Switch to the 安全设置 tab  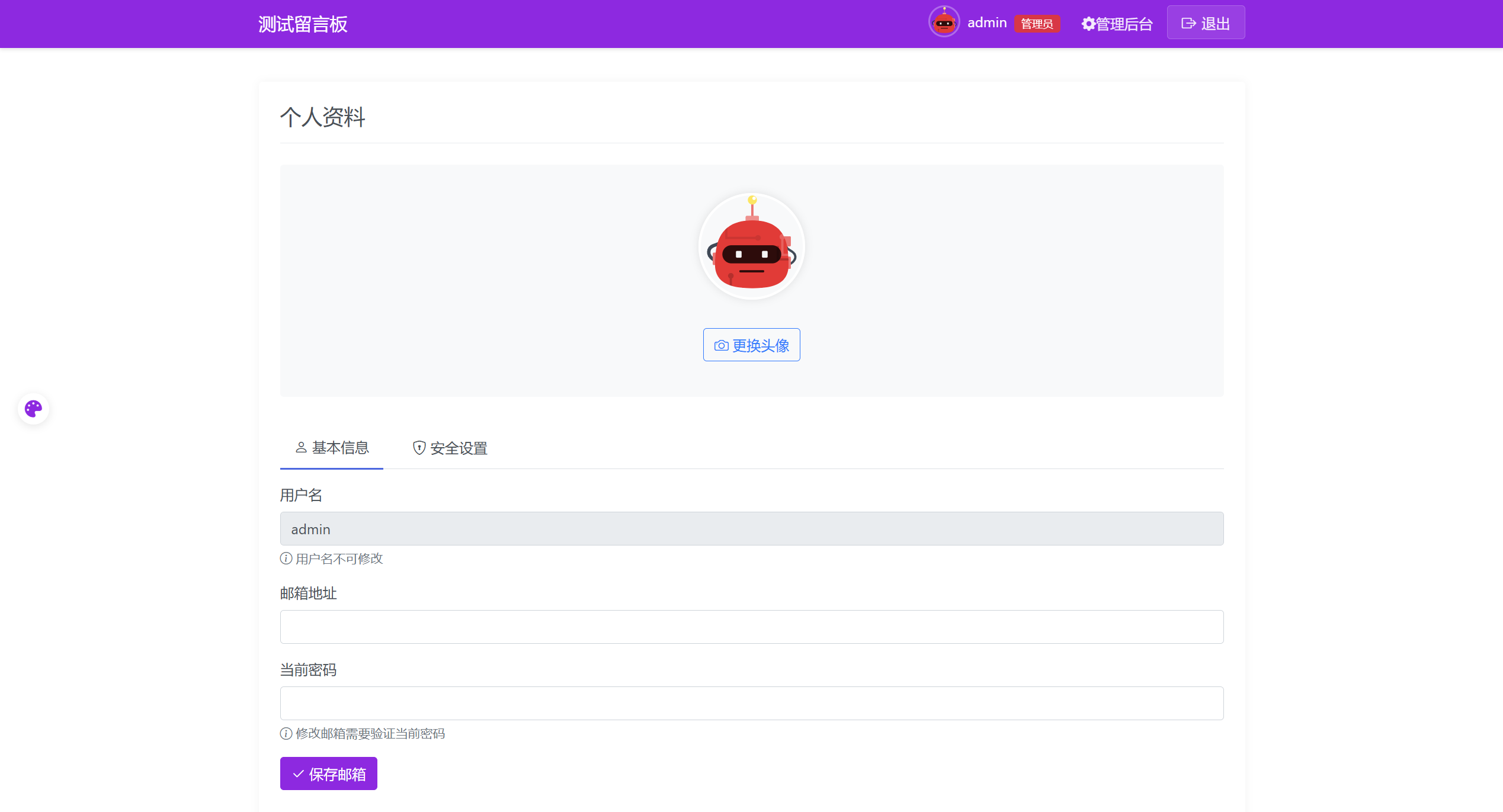[x=450, y=448]
